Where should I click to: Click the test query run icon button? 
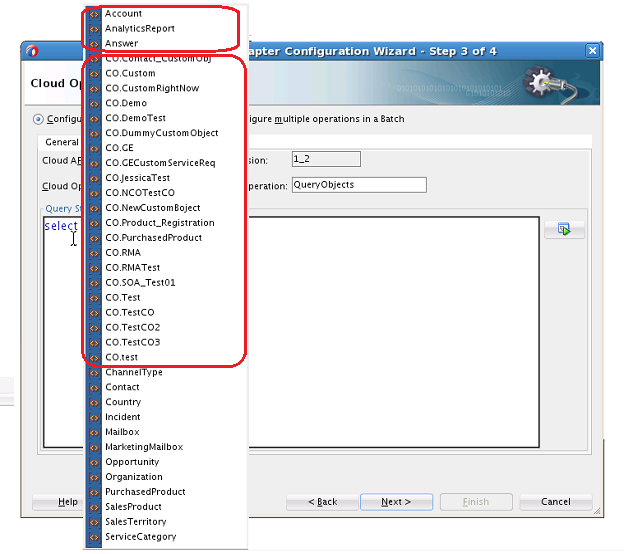564,229
